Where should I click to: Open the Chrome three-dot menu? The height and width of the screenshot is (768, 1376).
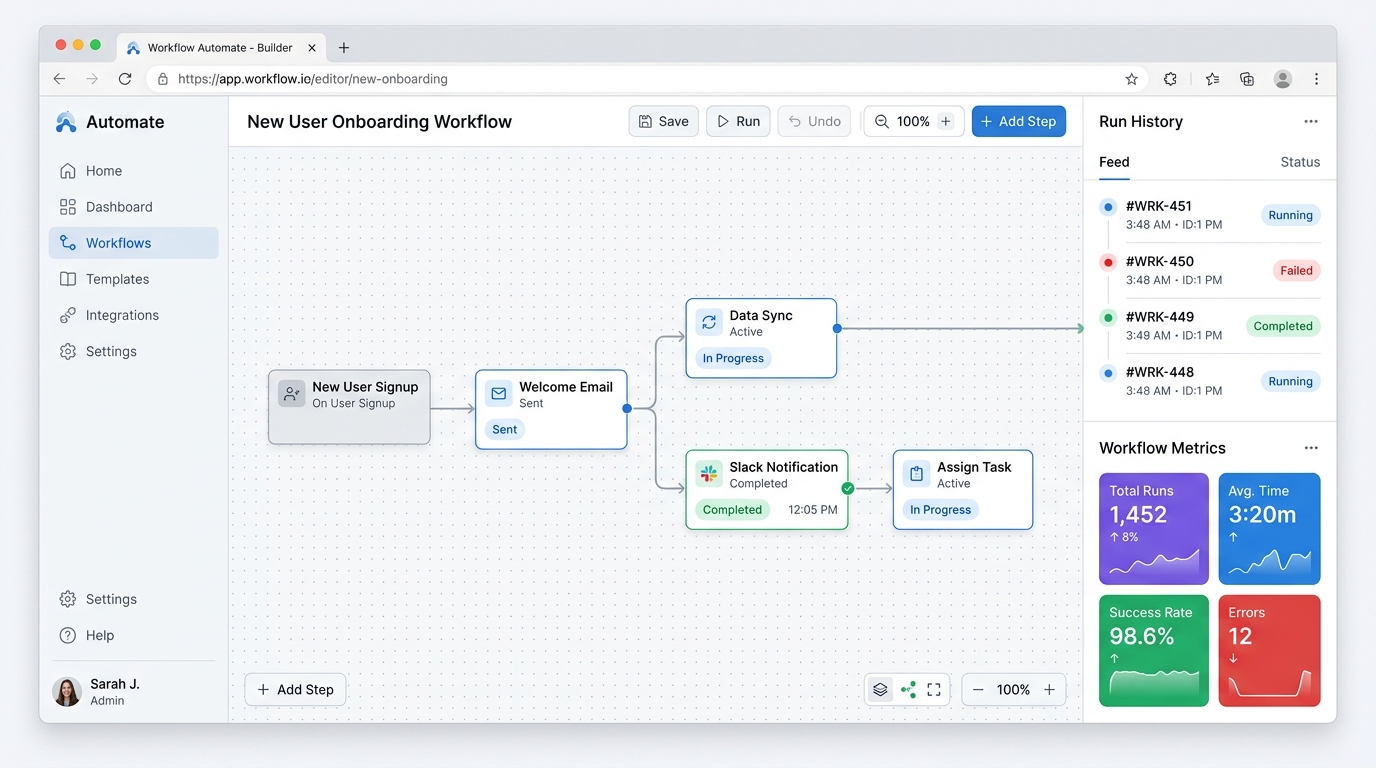click(x=1316, y=79)
